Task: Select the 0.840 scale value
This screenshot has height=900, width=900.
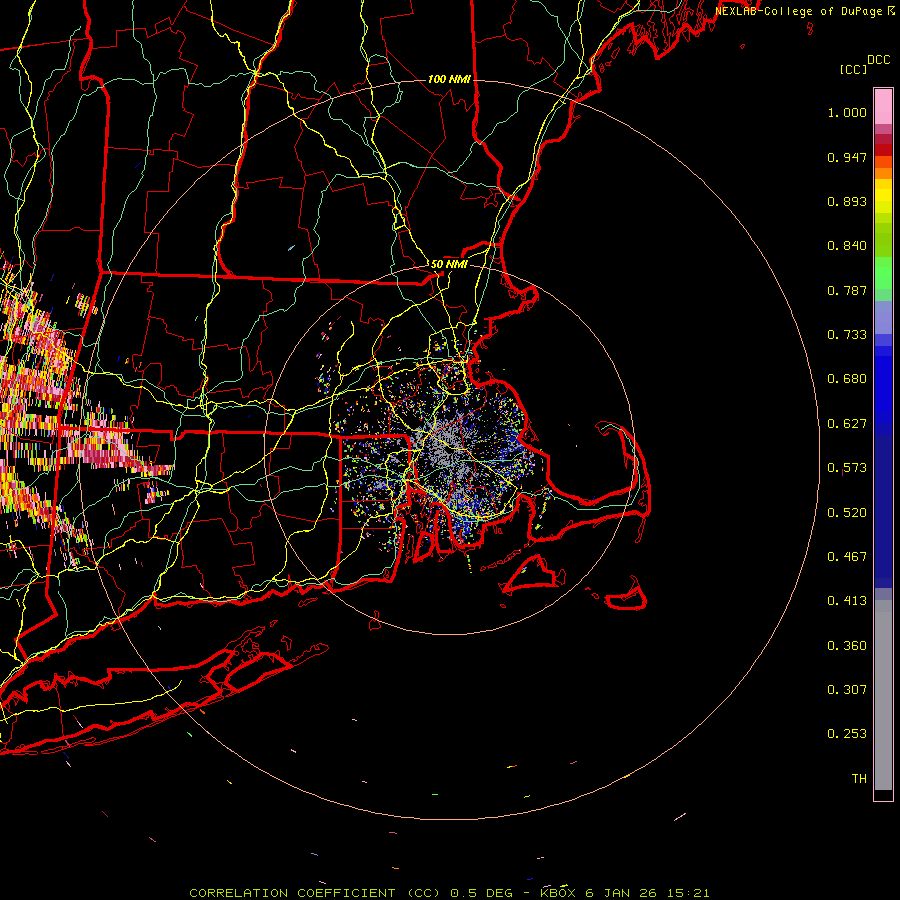Action: coord(847,246)
